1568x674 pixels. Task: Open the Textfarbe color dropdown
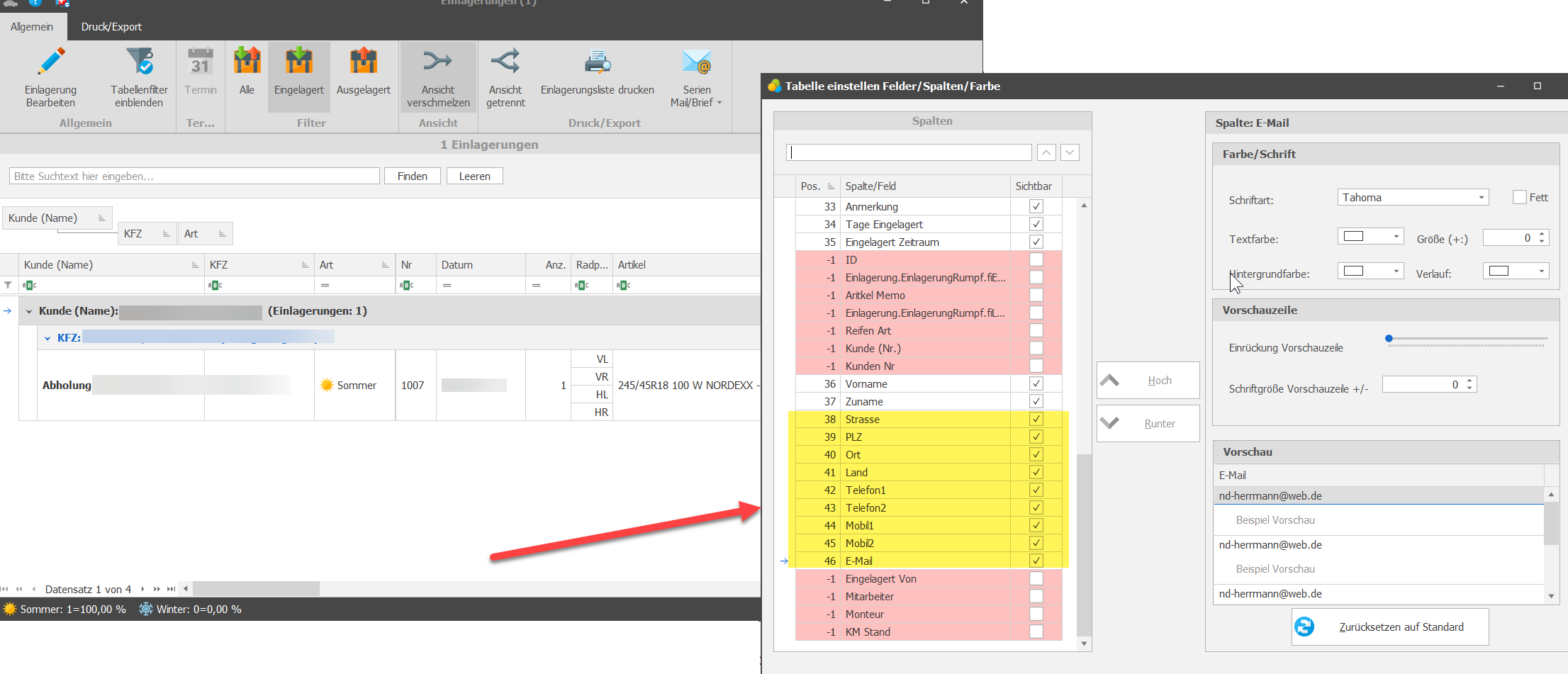[x=1396, y=237]
